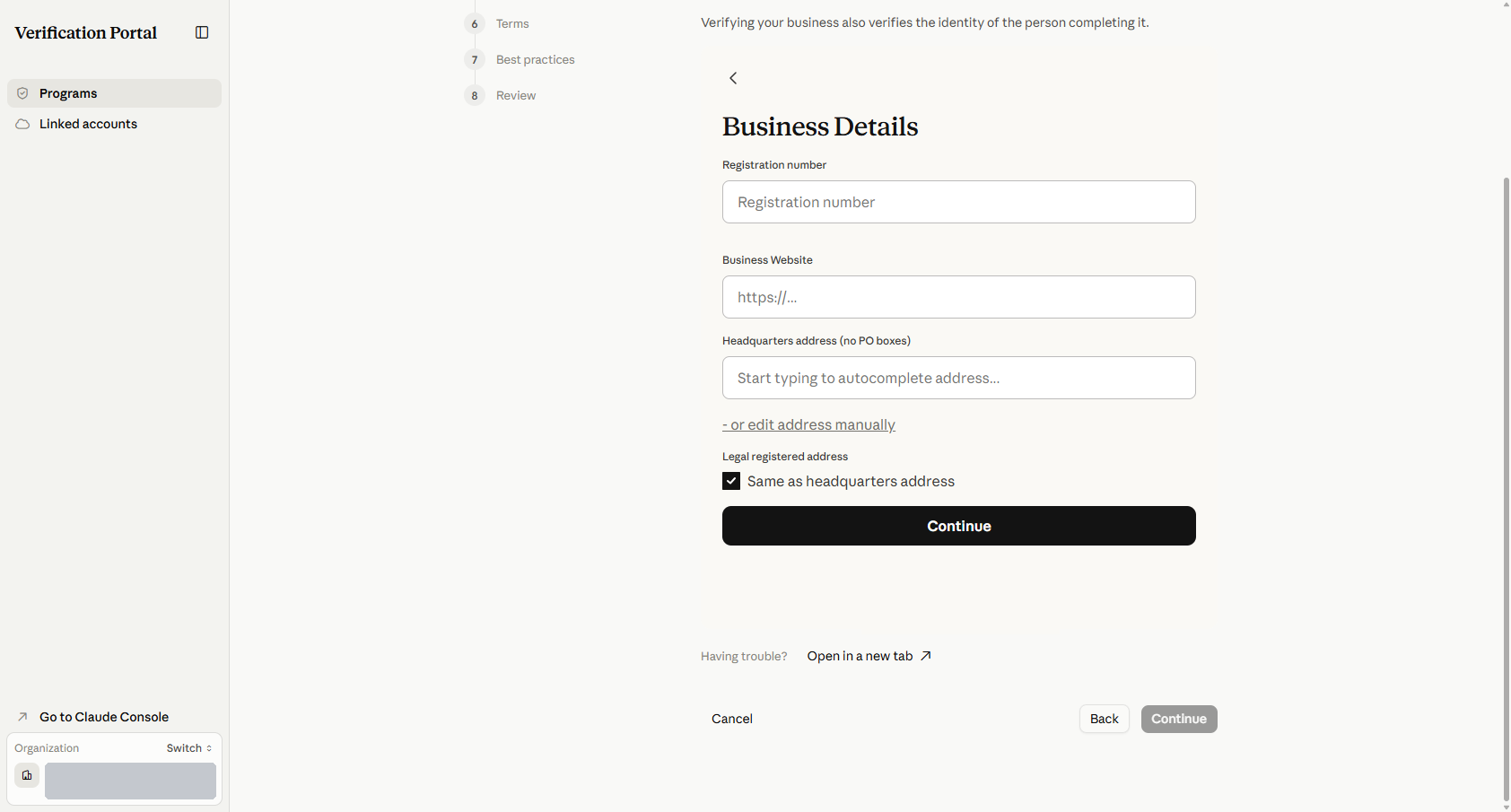The image size is (1511, 812).
Task: Click the Programs shield icon
Action: [22, 93]
